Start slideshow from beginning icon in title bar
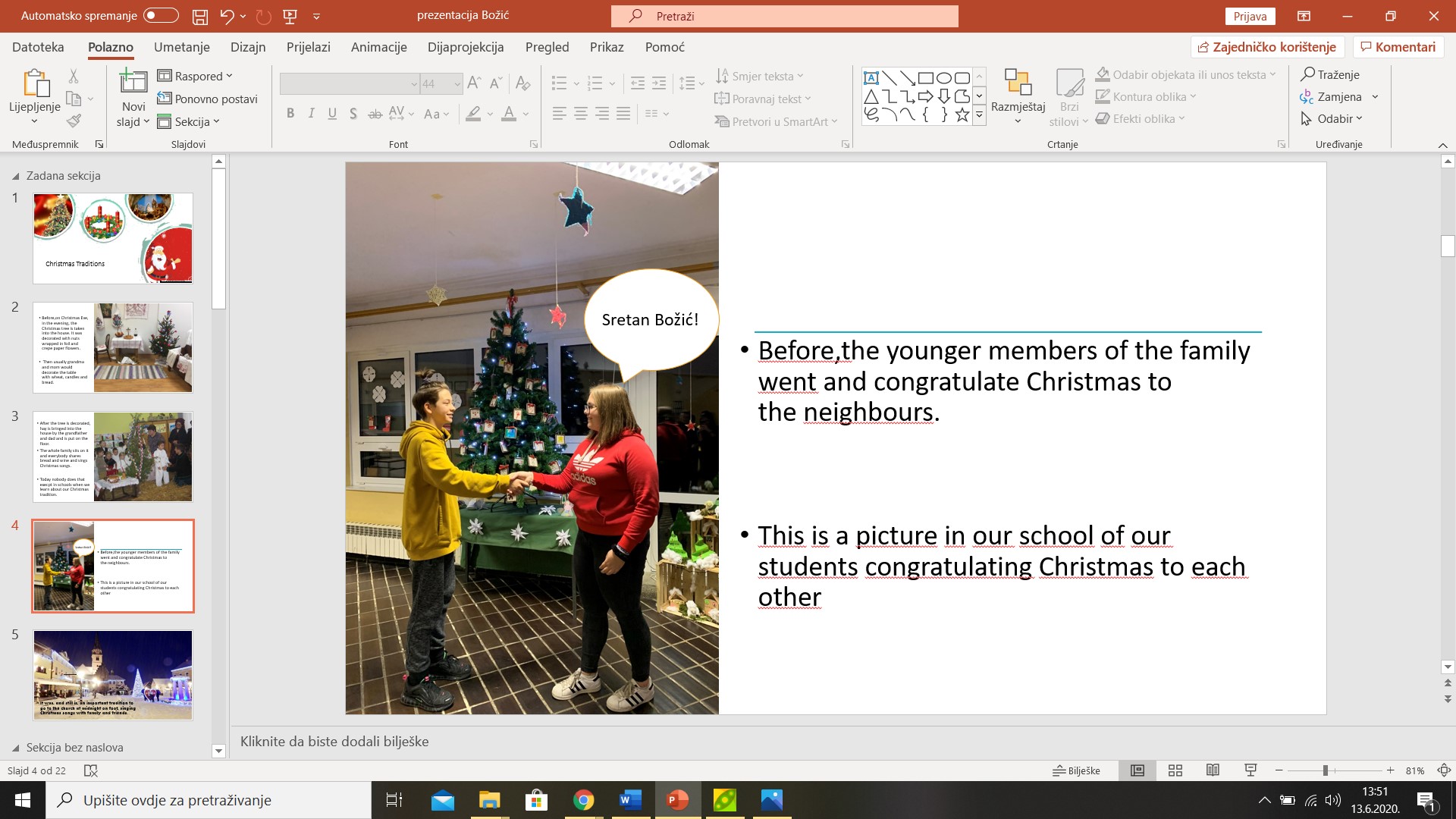Viewport: 1456px width, 819px height. (290, 16)
